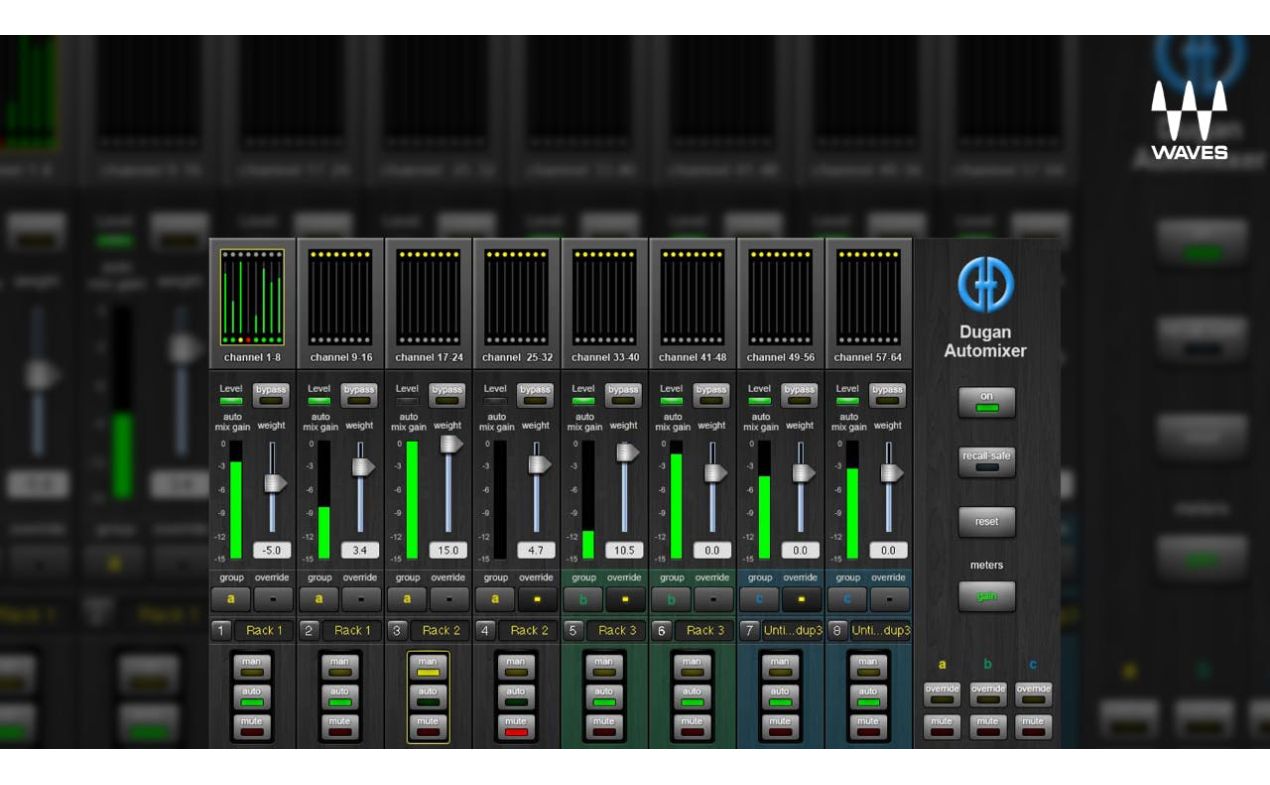This screenshot has height=785, width=1270.
Task: Toggle bypass on channel 5
Action: [623, 394]
